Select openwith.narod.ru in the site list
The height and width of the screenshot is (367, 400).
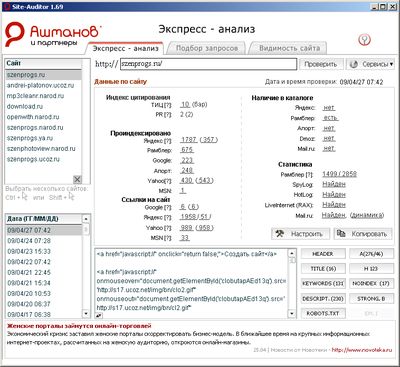coord(43,117)
